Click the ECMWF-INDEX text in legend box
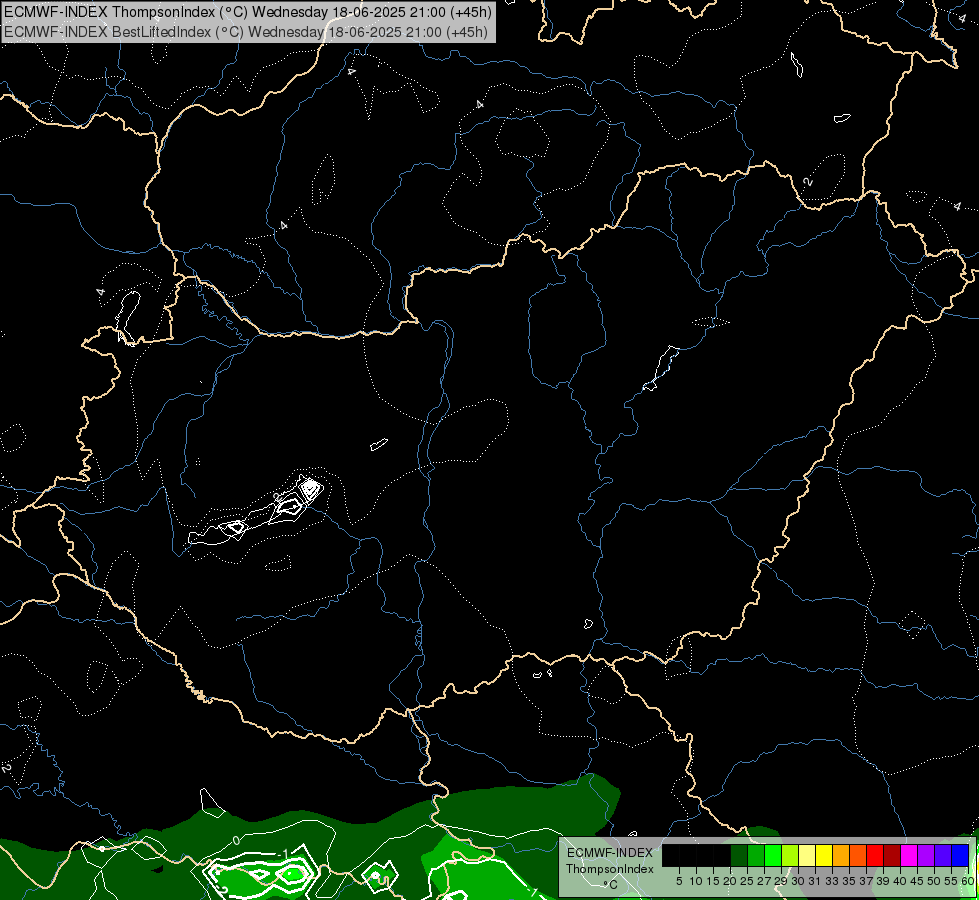The height and width of the screenshot is (900, 979). (x=609, y=853)
